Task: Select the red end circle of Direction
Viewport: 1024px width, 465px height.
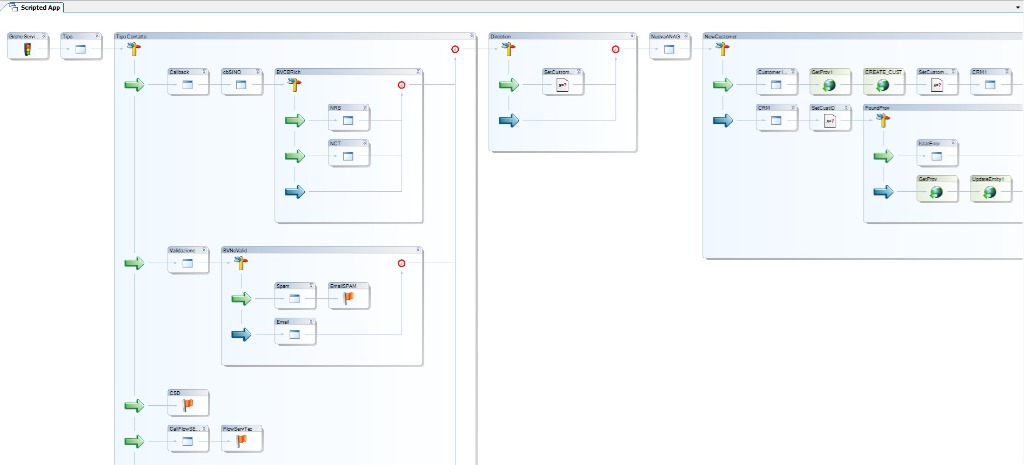Action: click(615, 49)
